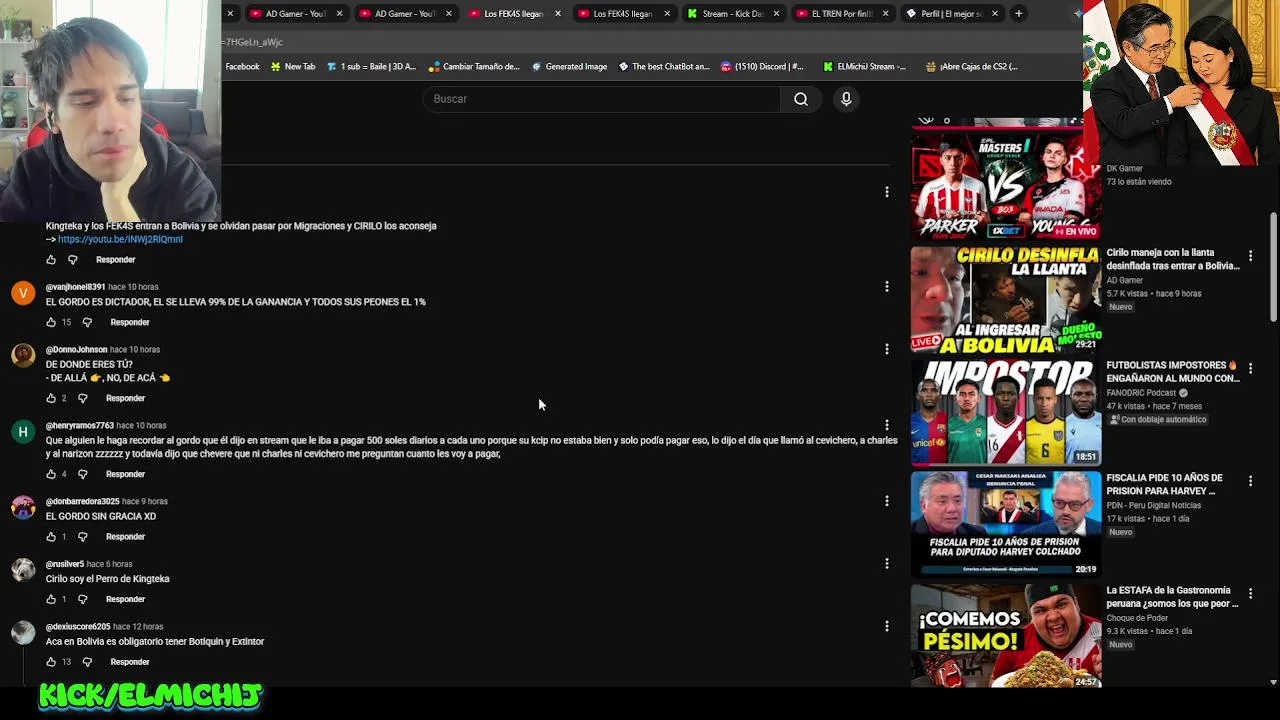Open options menu for @vanjhonel8391 comment
Viewport: 1280px width, 720px height.
[x=886, y=286]
